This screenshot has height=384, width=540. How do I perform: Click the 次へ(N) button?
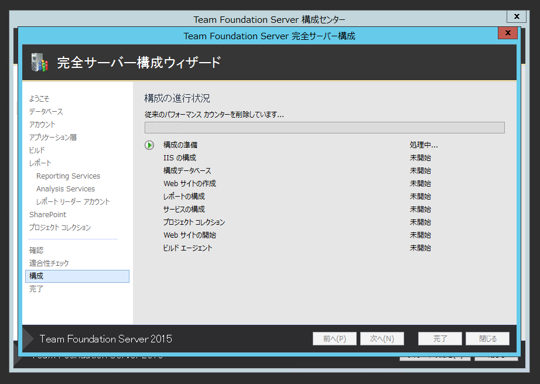point(382,339)
